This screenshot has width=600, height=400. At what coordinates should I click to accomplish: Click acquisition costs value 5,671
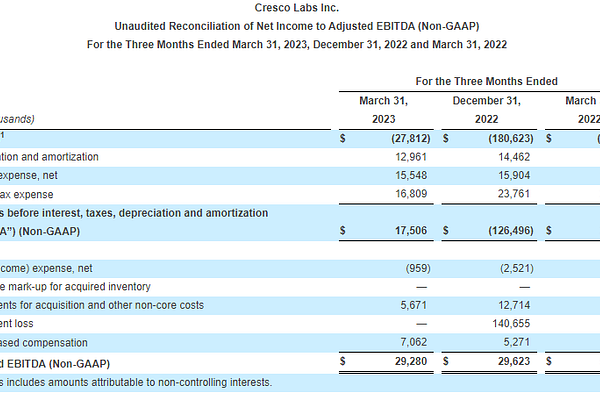click(414, 305)
